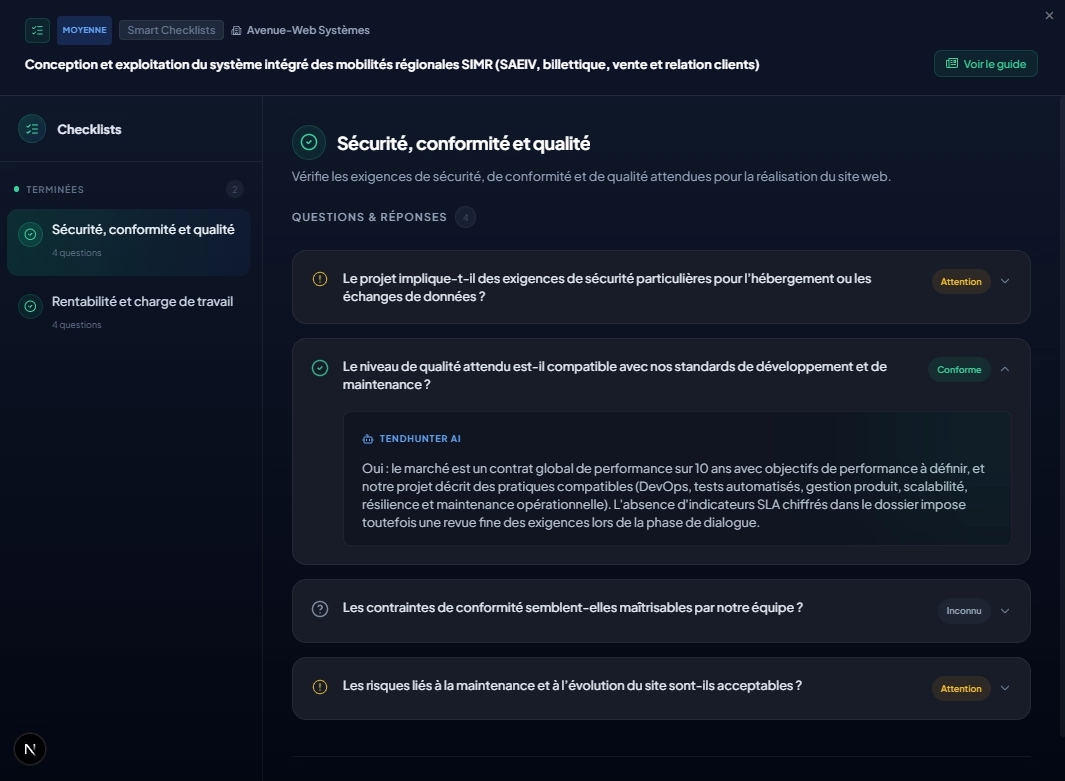Click the TERMINÉES section label

pos(55,189)
